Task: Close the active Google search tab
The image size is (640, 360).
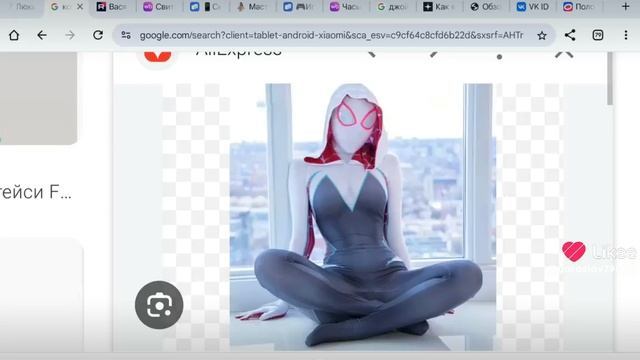Action: (80, 7)
